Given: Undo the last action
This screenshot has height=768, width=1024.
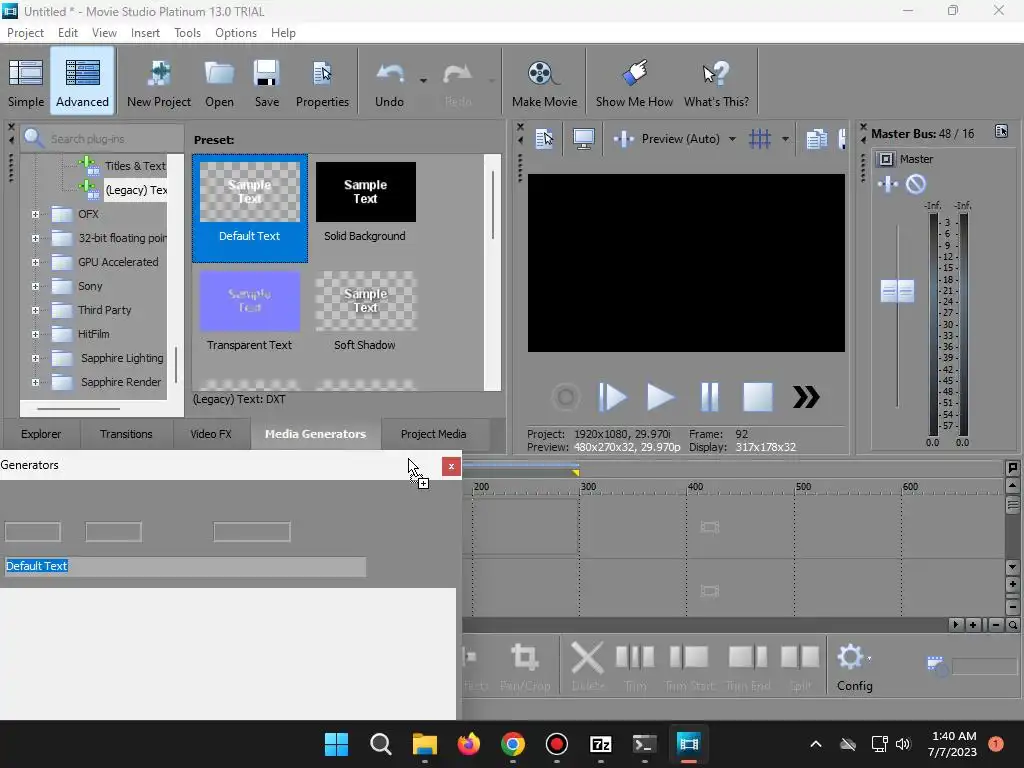Looking at the screenshot, I should 389,82.
